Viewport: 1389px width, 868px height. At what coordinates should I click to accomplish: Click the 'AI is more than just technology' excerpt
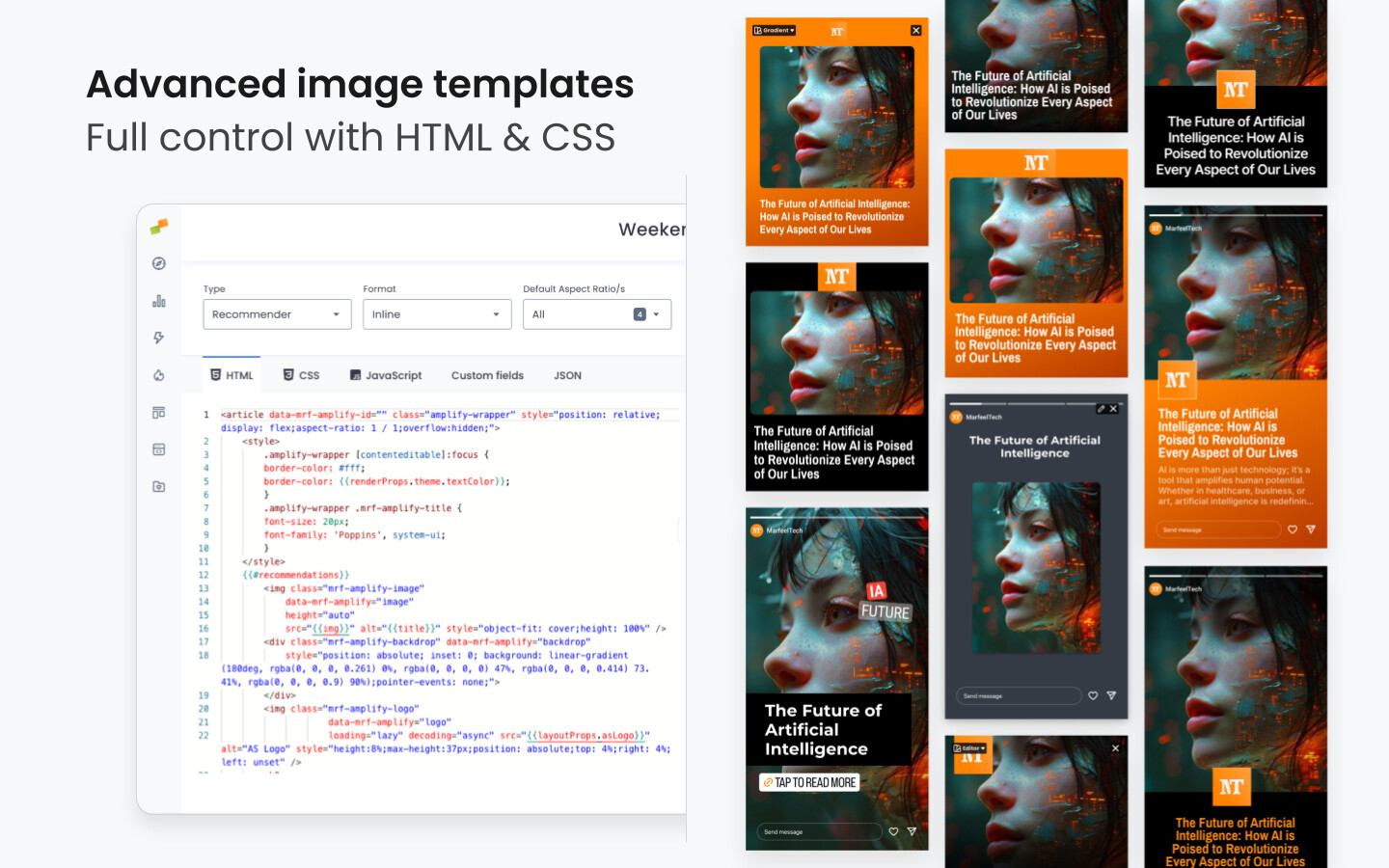pos(1236,486)
